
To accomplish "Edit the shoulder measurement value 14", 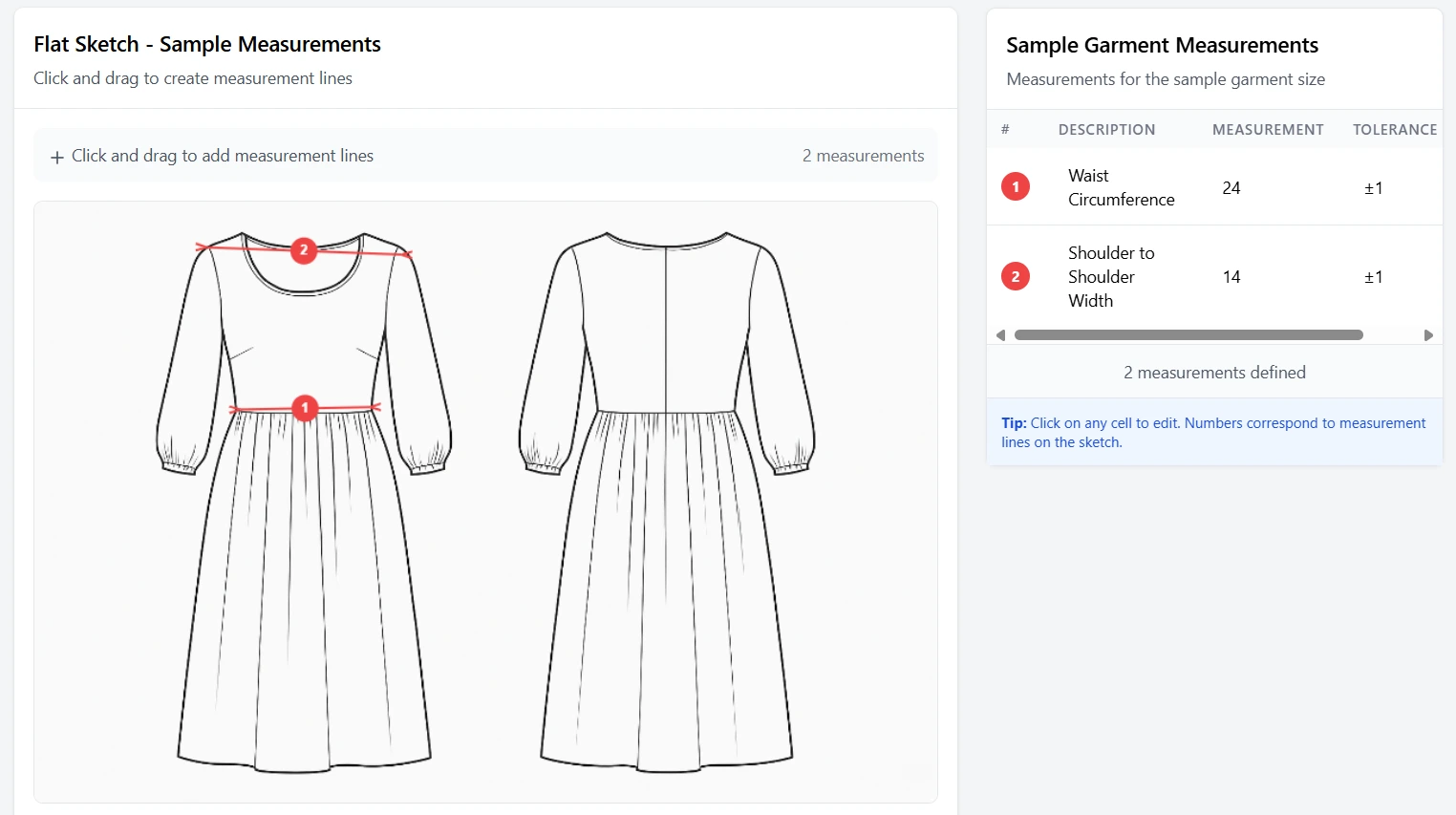I will pos(1231,277).
